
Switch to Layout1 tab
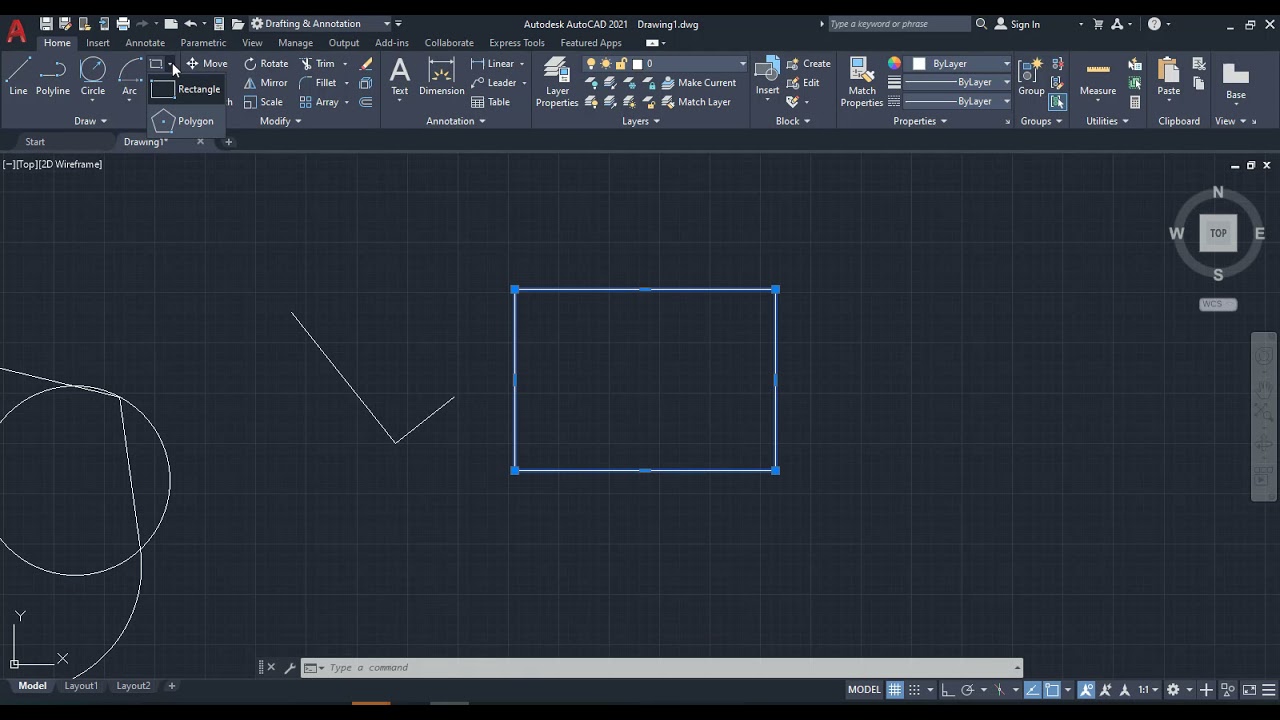(x=81, y=686)
